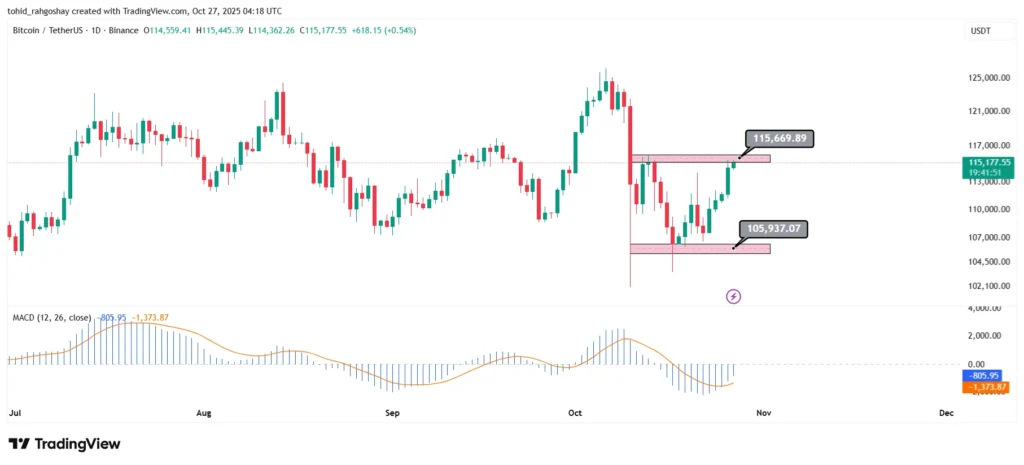Click the Nov marker on time axis
This screenshot has width=1024, height=465.
pos(764,412)
